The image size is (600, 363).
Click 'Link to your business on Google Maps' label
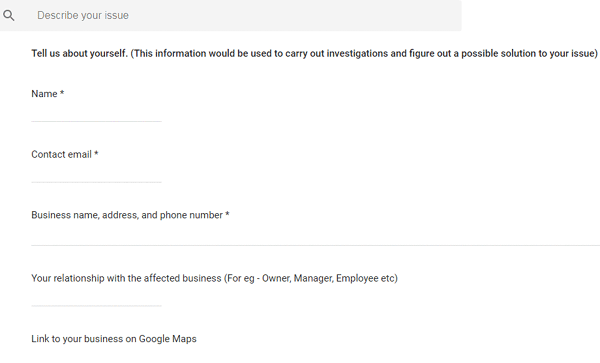tap(114, 339)
